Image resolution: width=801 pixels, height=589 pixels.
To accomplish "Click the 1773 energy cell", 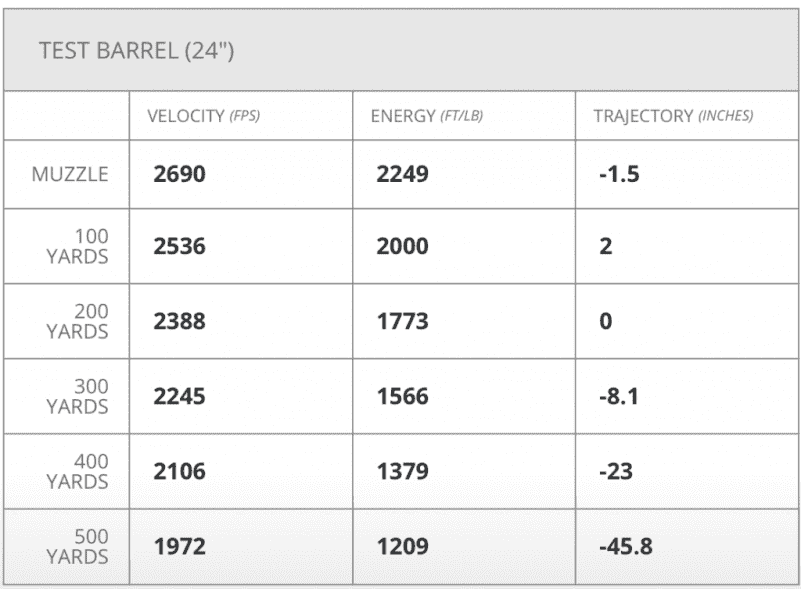I will [402, 322].
